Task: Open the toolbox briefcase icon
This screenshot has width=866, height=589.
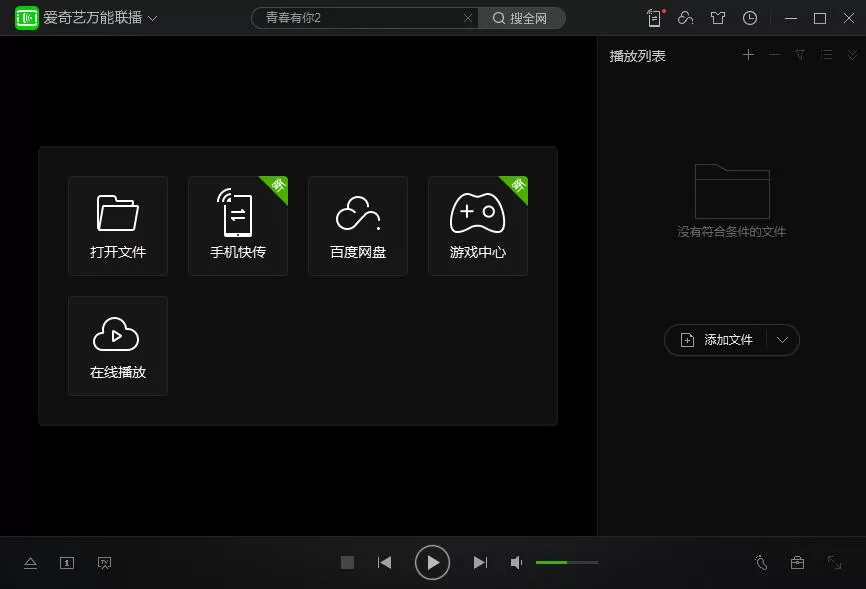Action: tap(797, 562)
